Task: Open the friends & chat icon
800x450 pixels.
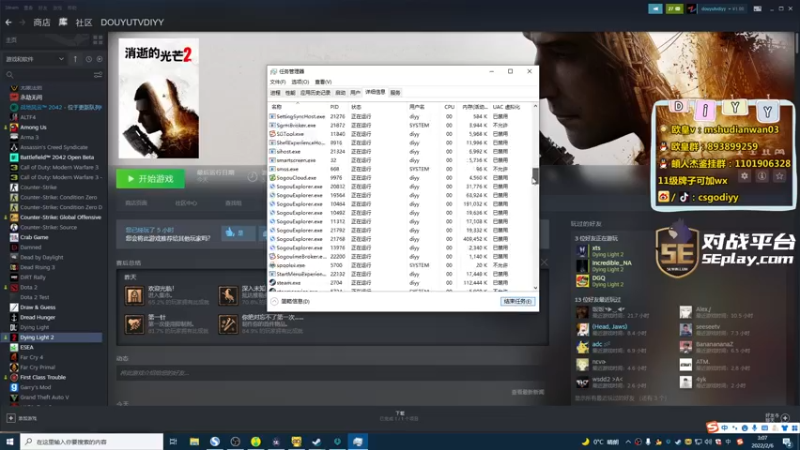Action: click(x=785, y=417)
